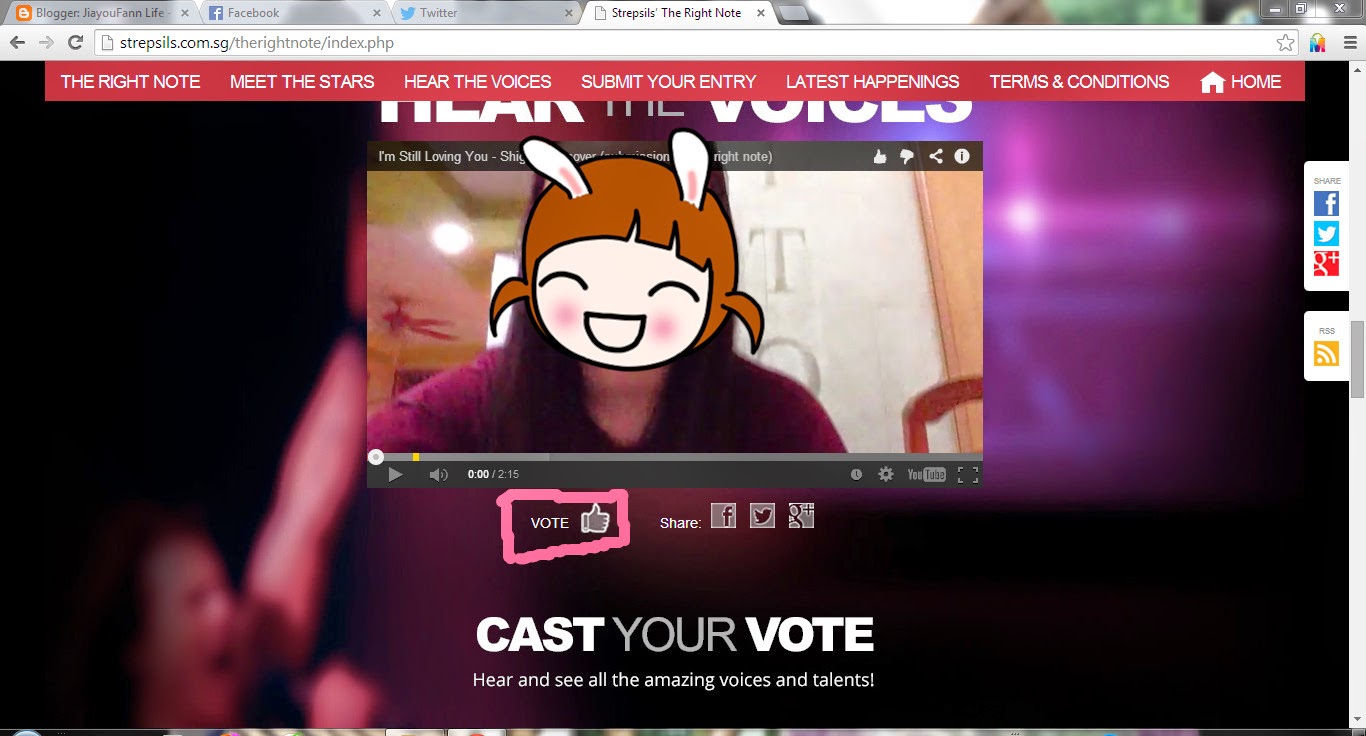Open the video player settings gear

885,474
